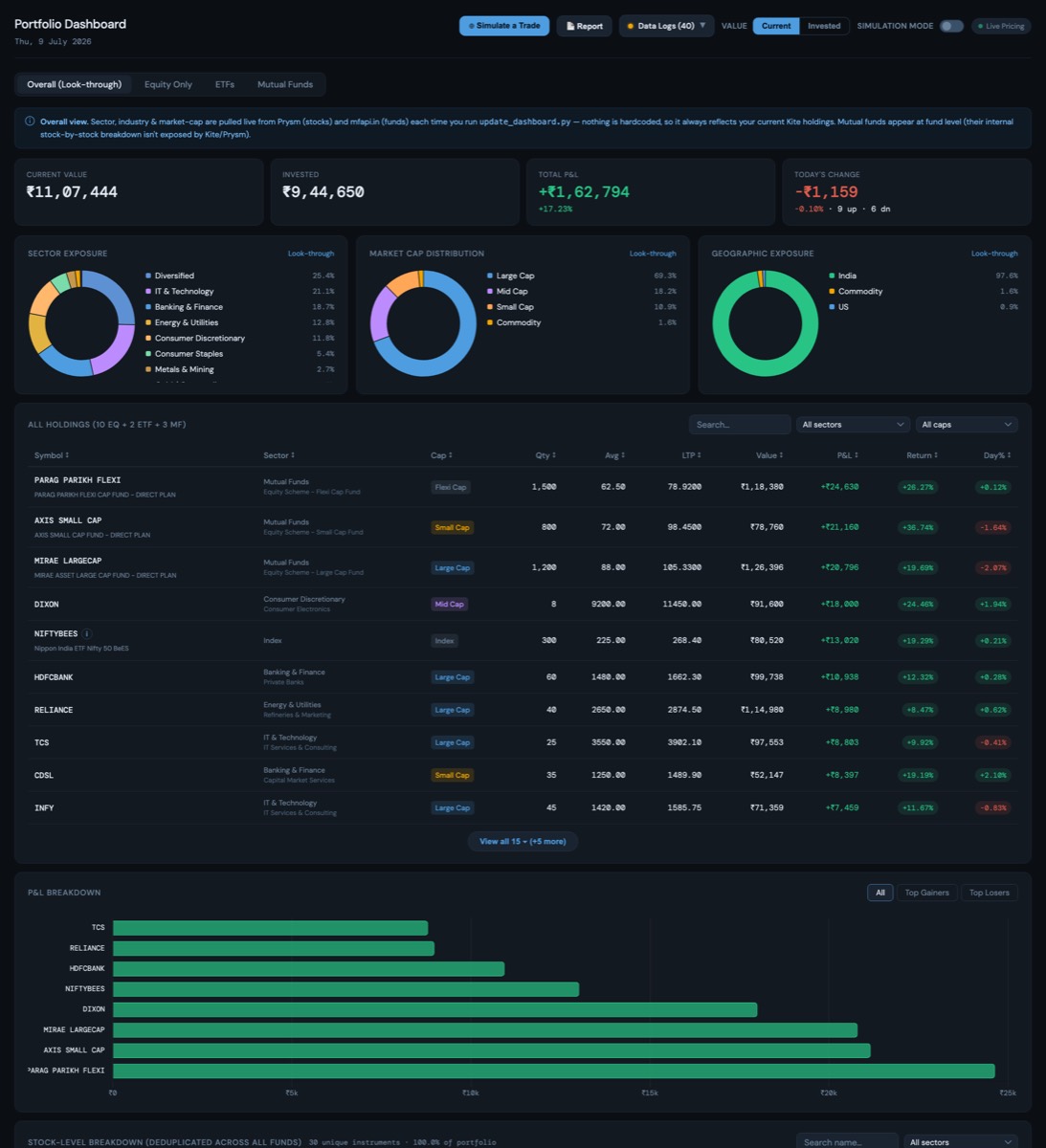1046x1148 pixels.
Task: Select the Overall (Look-through) tab
Action: (75, 84)
